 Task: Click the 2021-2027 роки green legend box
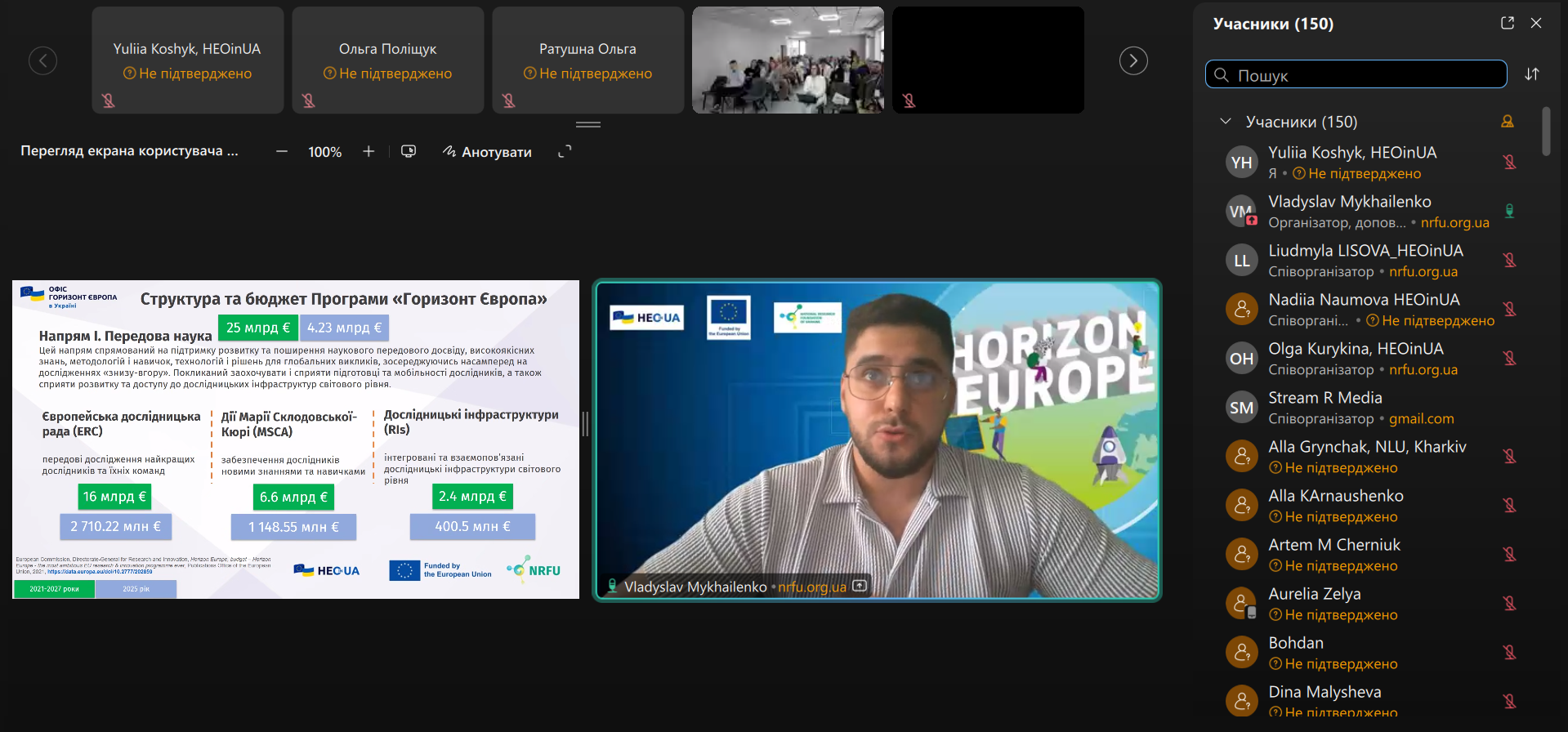54,589
